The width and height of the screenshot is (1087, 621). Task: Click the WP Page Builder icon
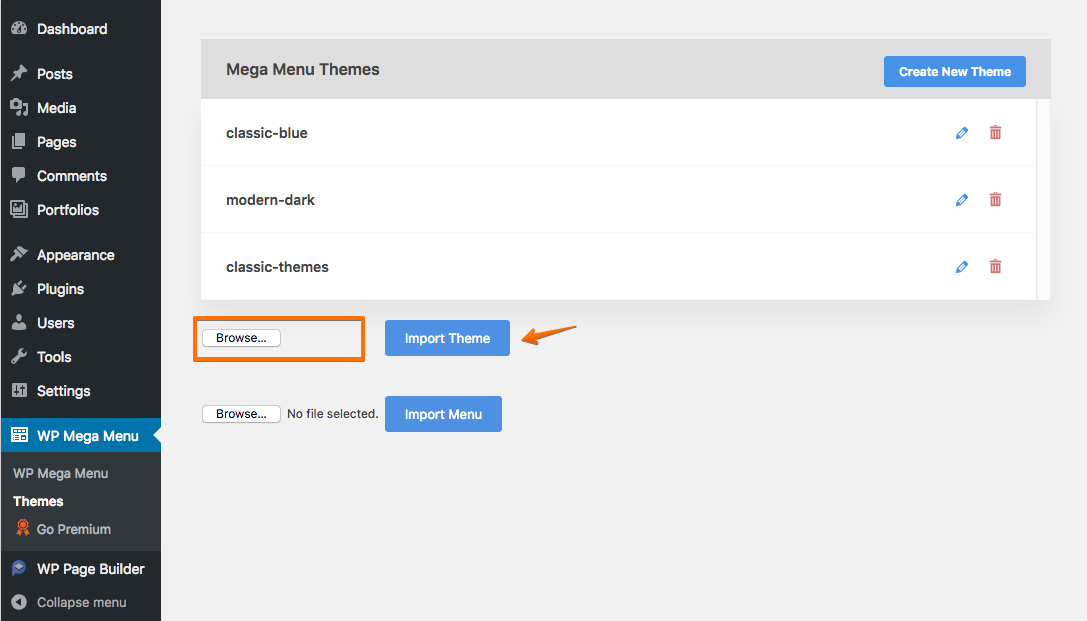(19, 568)
